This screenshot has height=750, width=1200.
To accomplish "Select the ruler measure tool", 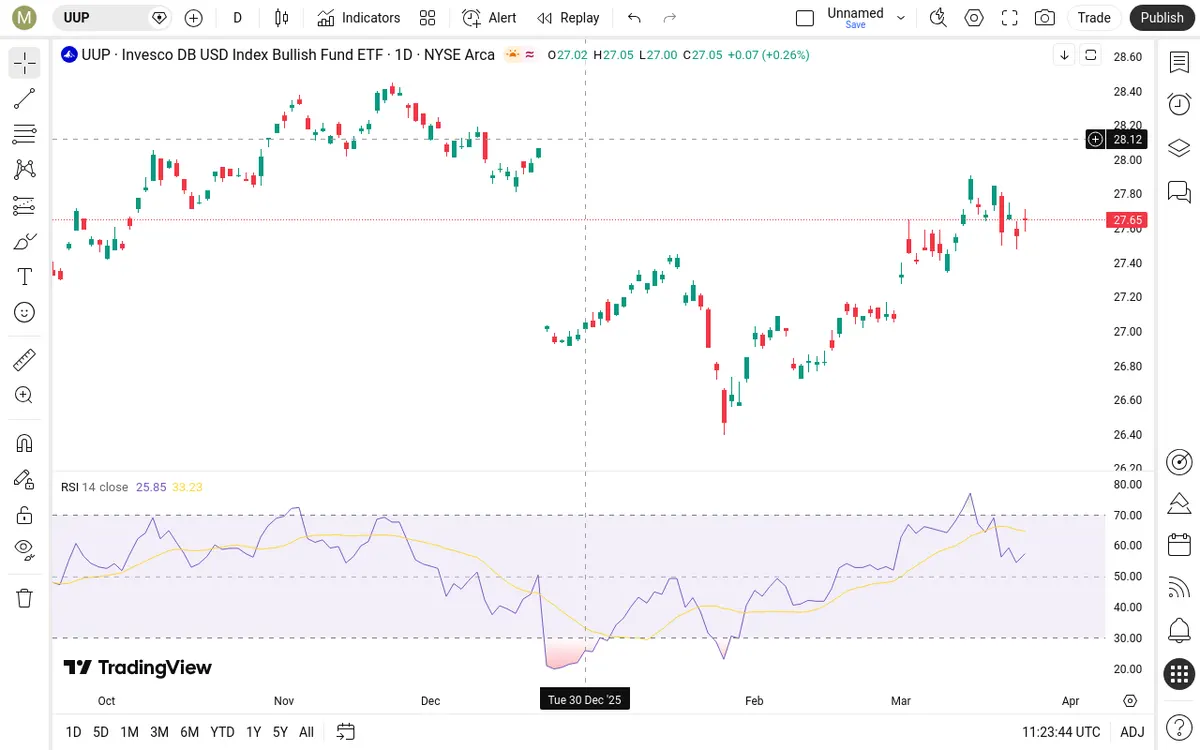I will click(x=25, y=359).
